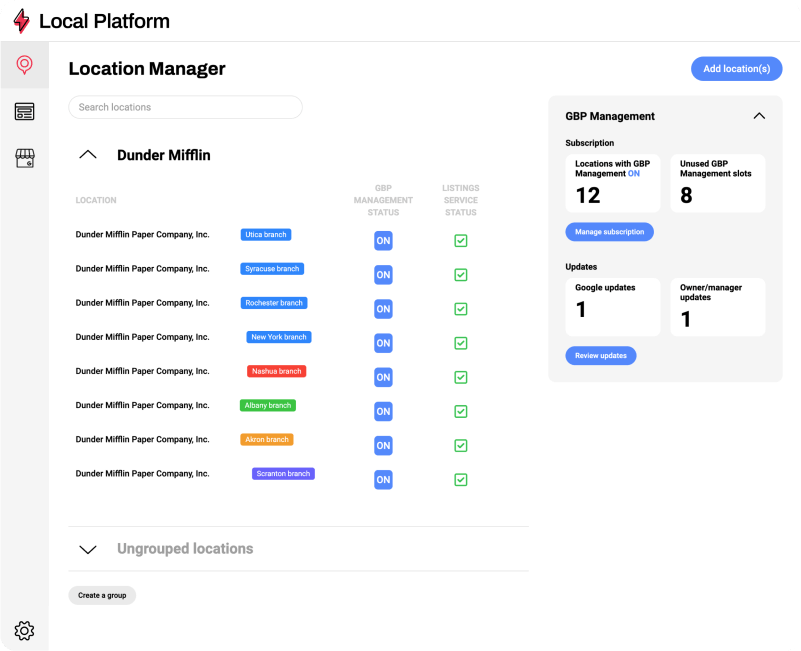Screen dimensions: 801x651
Task: Click Review updates button
Action: (601, 356)
